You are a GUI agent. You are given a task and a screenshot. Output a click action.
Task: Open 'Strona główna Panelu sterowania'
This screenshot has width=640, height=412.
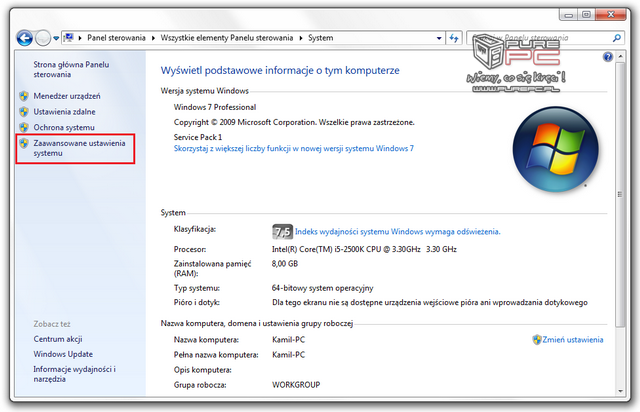pos(71,69)
